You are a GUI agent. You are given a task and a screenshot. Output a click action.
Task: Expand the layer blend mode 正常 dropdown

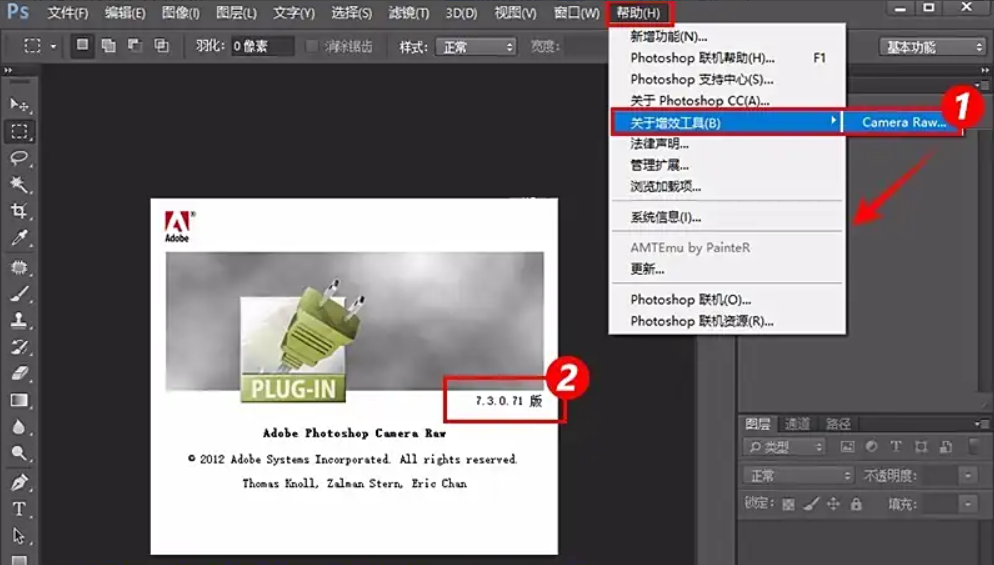(x=796, y=476)
